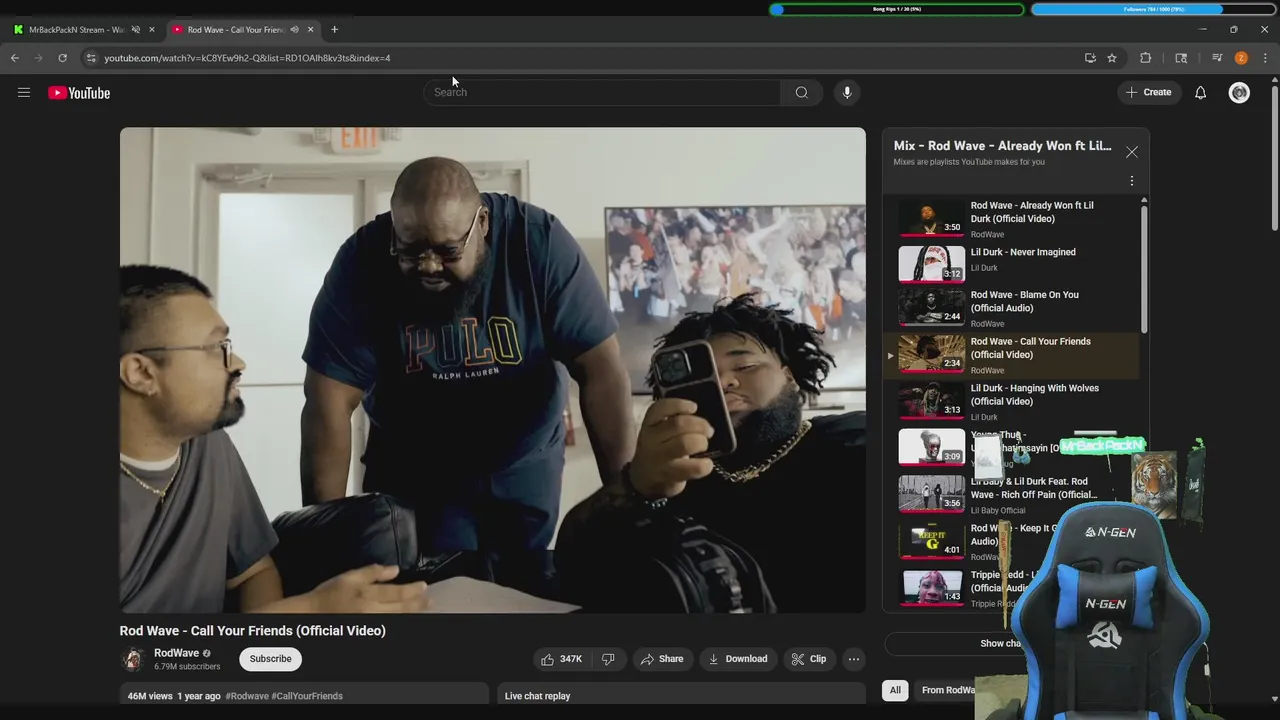1280x720 pixels.
Task: Clip the video
Action: tap(809, 659)
